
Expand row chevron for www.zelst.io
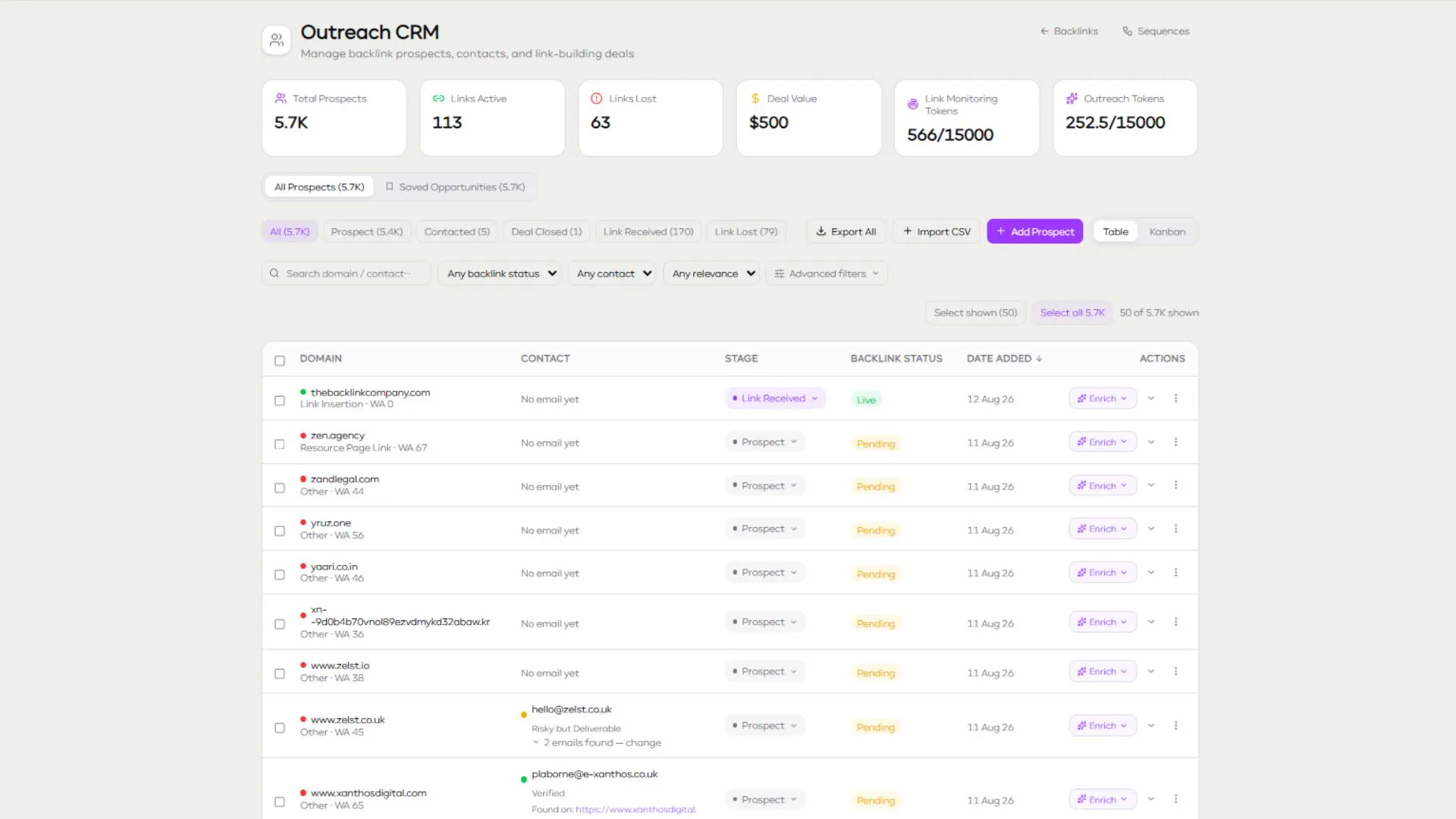1151,671
